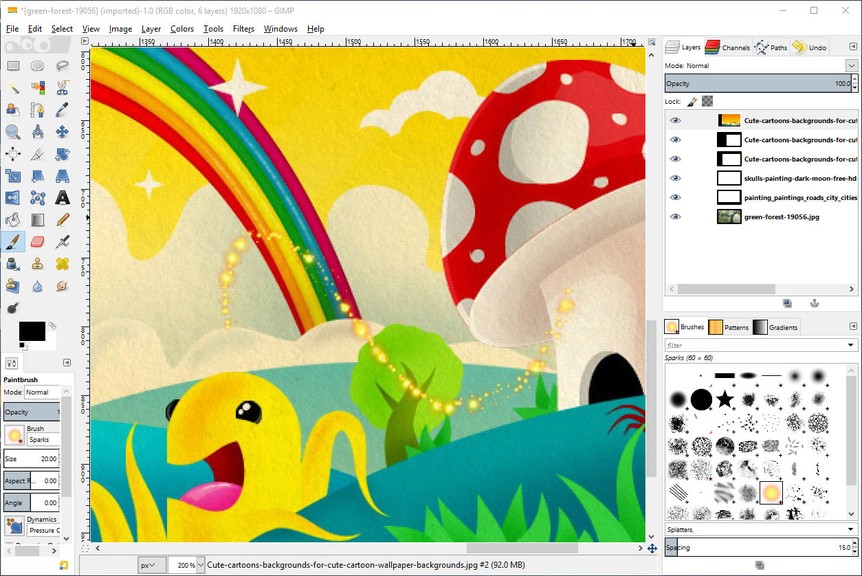The height and width of the screenshot is (576, 862).
Task: Toggle visibility of skulls-painting layer
Action: click(675, 178)
